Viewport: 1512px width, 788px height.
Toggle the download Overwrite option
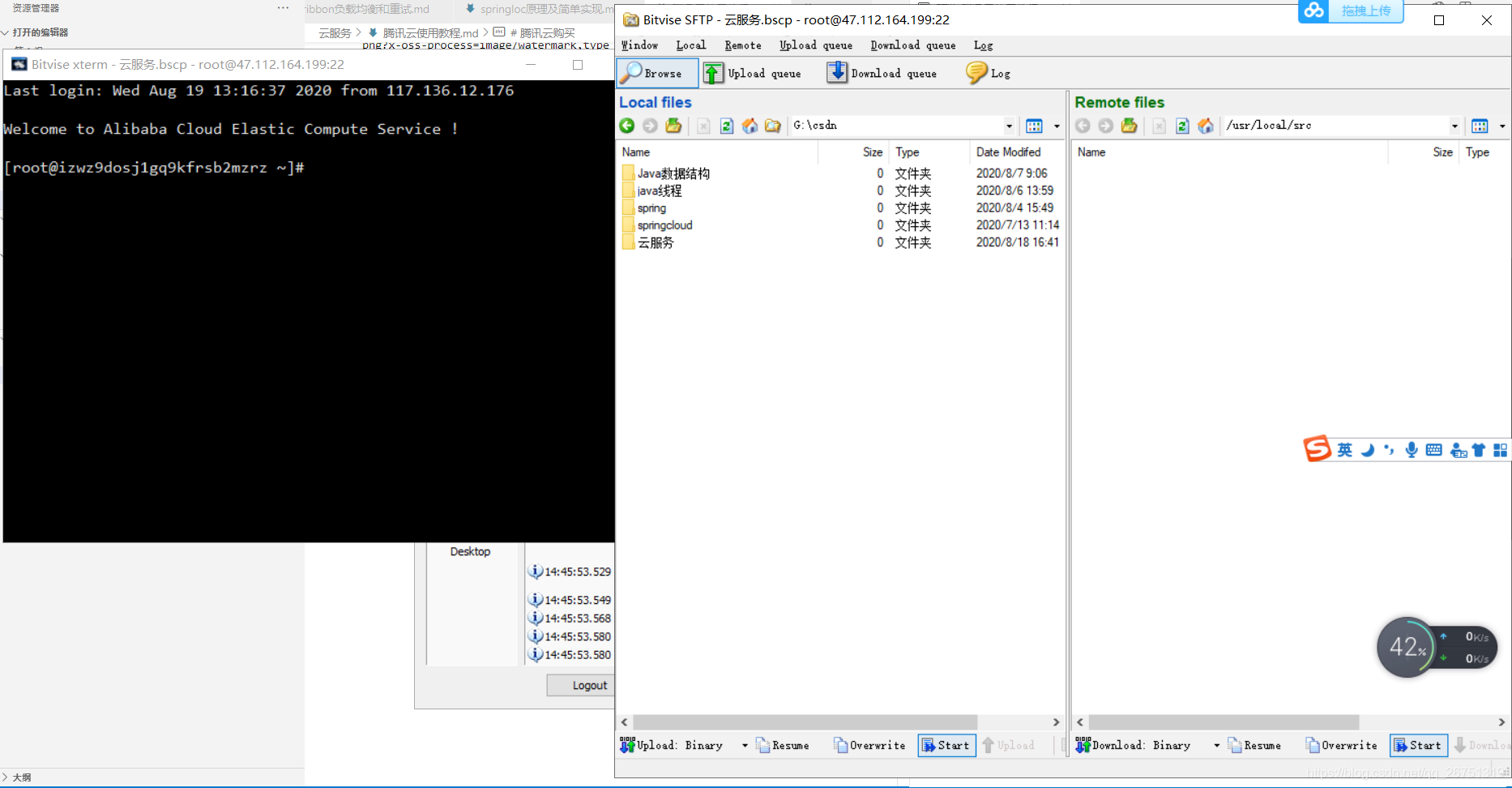coord(1341,745)
